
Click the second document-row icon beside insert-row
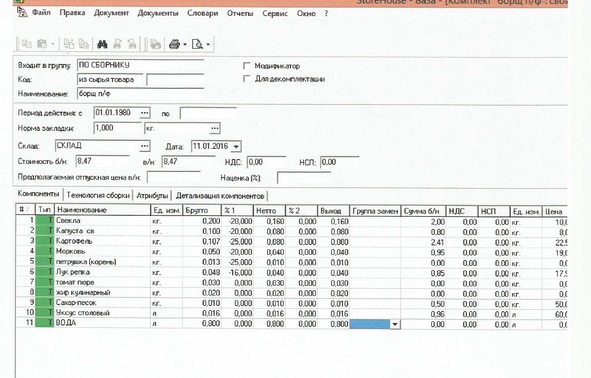[x=84, y=44]
